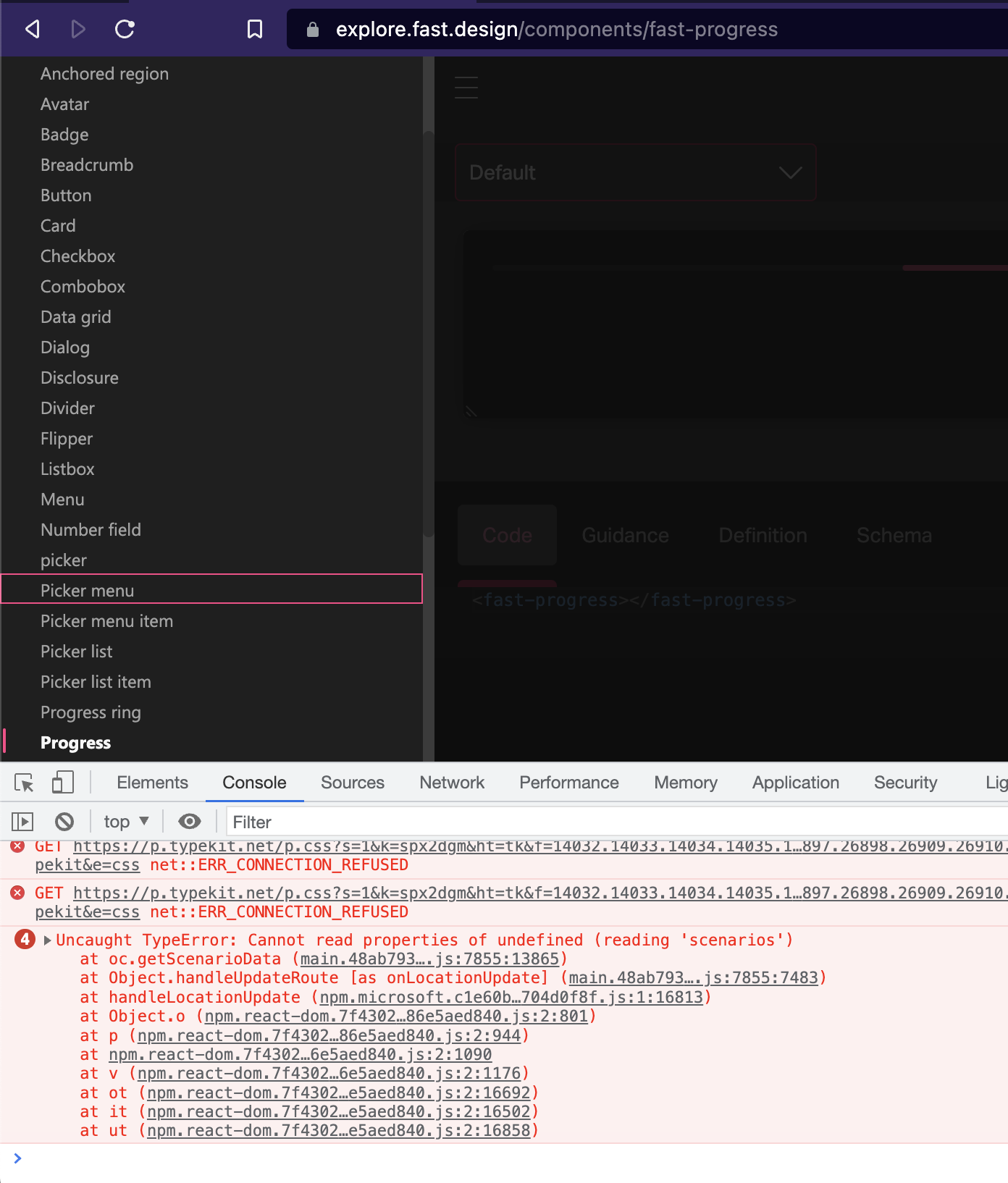
Task: Select Button in the component list
Action: [x=66, y=195]
